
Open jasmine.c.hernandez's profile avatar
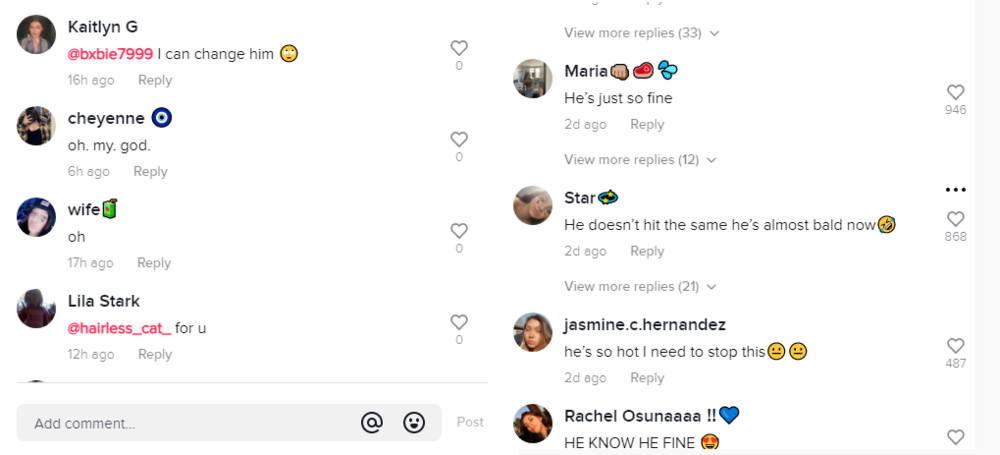coord(533,332)
